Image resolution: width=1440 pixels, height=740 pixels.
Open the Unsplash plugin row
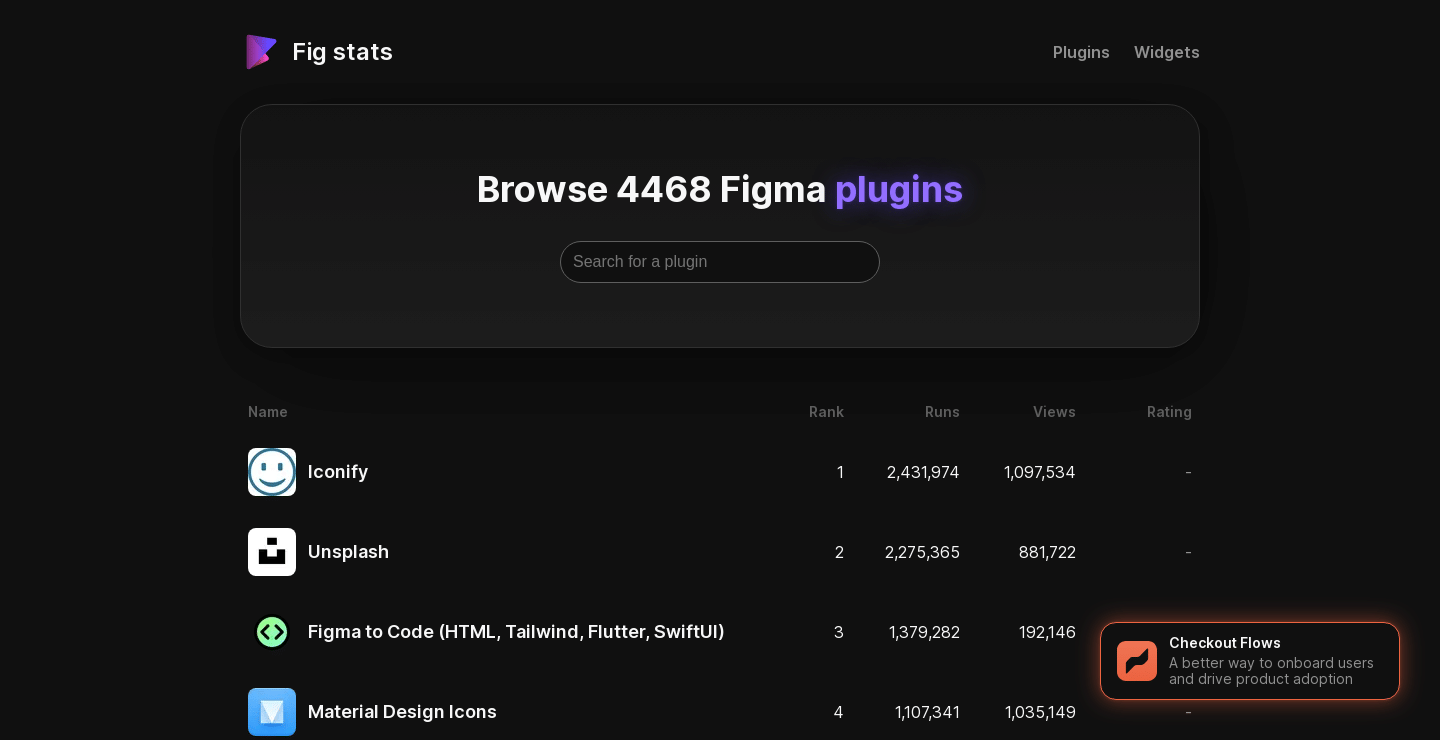348,552
